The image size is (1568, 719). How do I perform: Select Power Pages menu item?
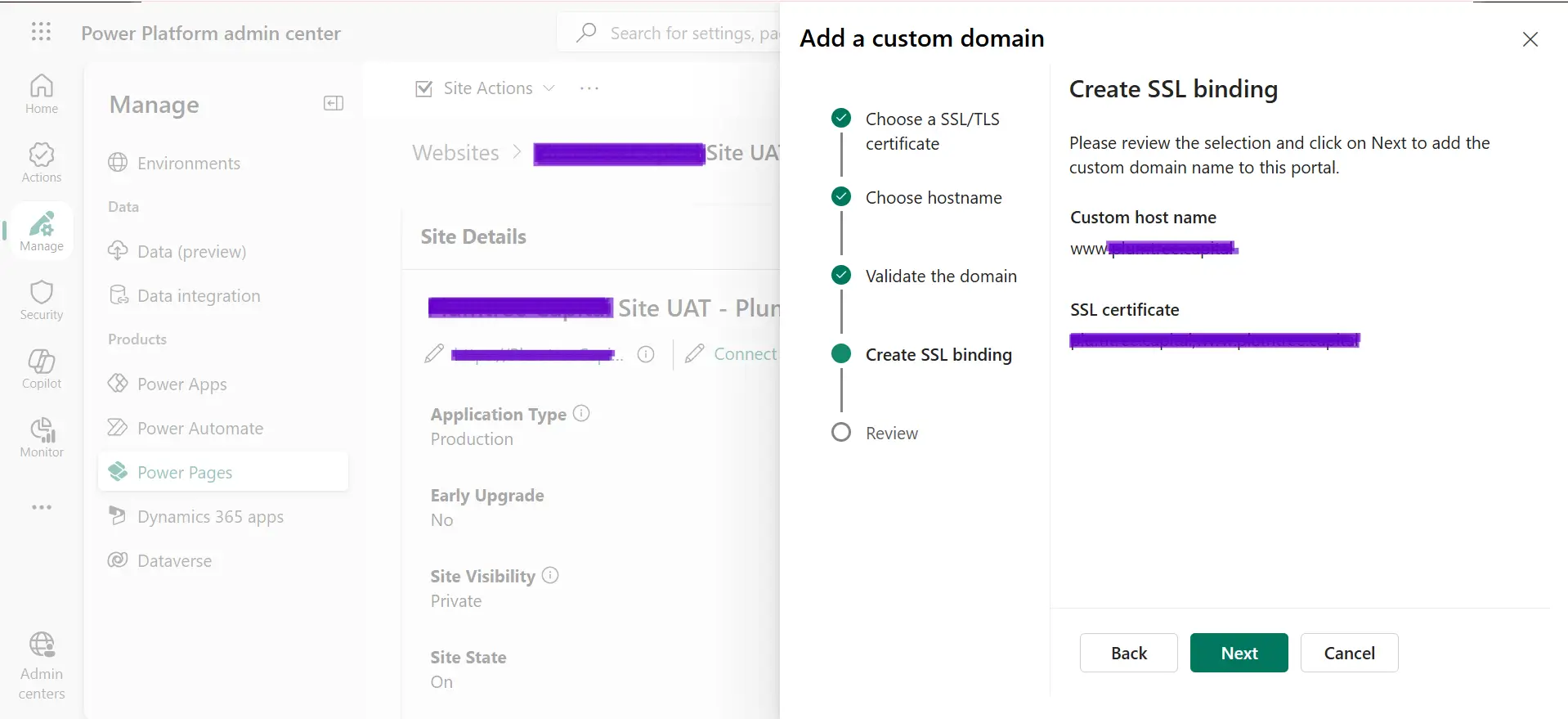click(x=223, y=472)
